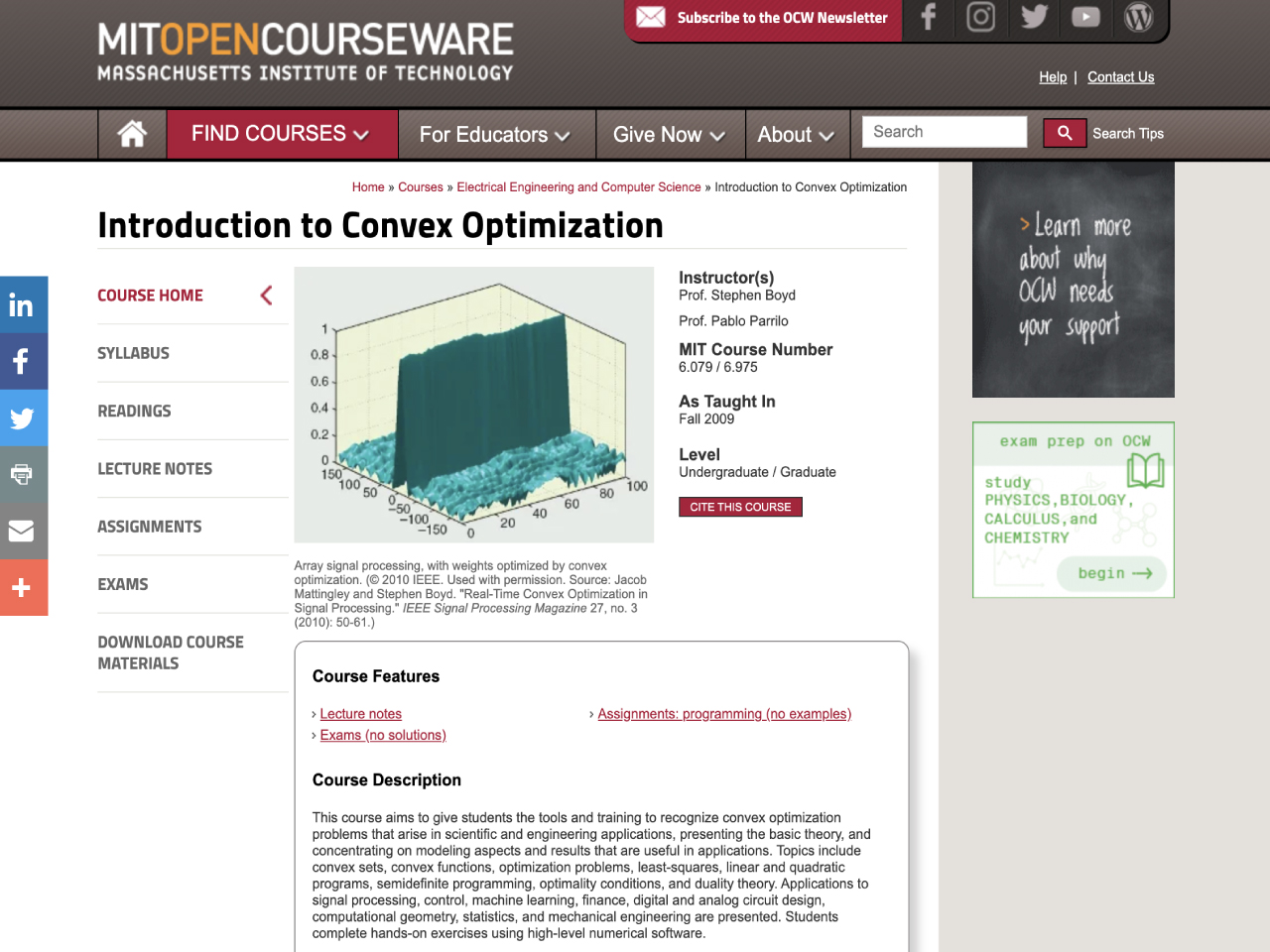Image resolution: width=1270 pixels, height=952 pixels.
Task: Click the red search magnifier button
Action: (1065, 133)
